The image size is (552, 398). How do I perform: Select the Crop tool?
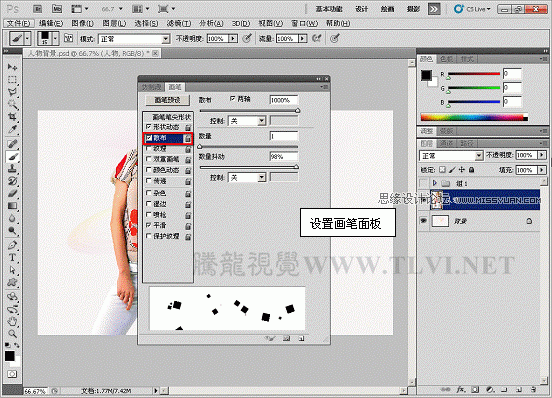[12, 116]
